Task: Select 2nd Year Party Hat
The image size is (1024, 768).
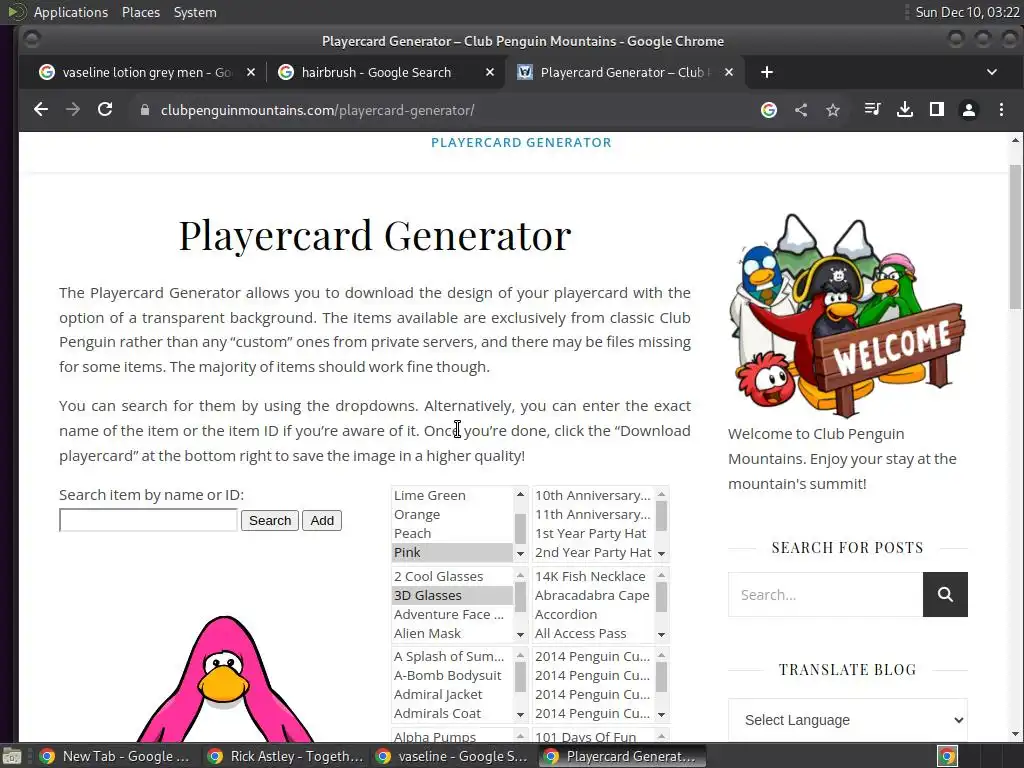Action: (x=594, y=552)
